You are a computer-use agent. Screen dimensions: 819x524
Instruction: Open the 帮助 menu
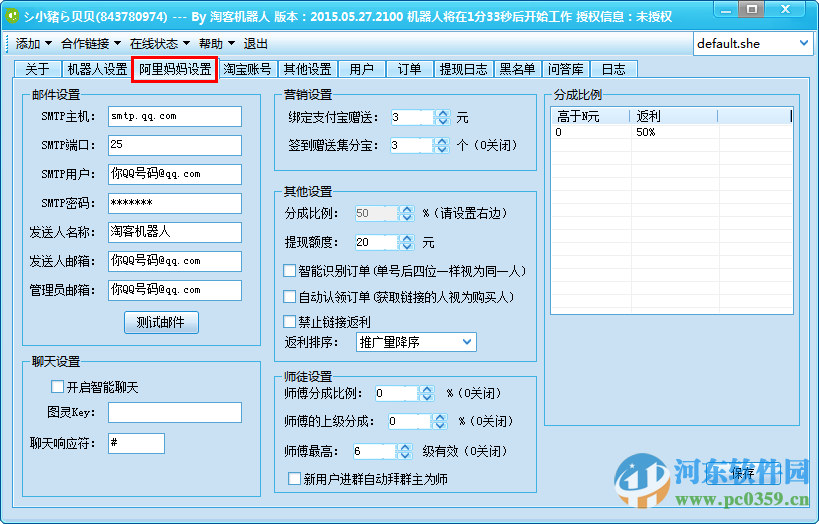(217, 44)
